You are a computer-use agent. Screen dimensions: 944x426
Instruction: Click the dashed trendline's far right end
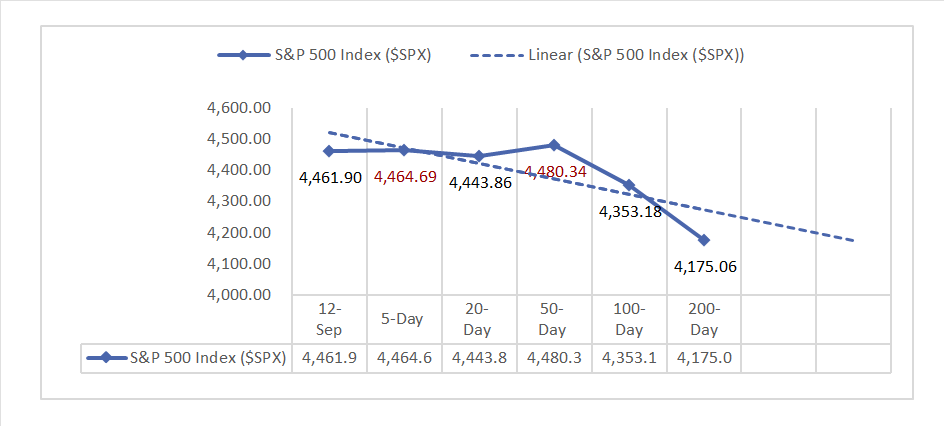coord(853,241)
